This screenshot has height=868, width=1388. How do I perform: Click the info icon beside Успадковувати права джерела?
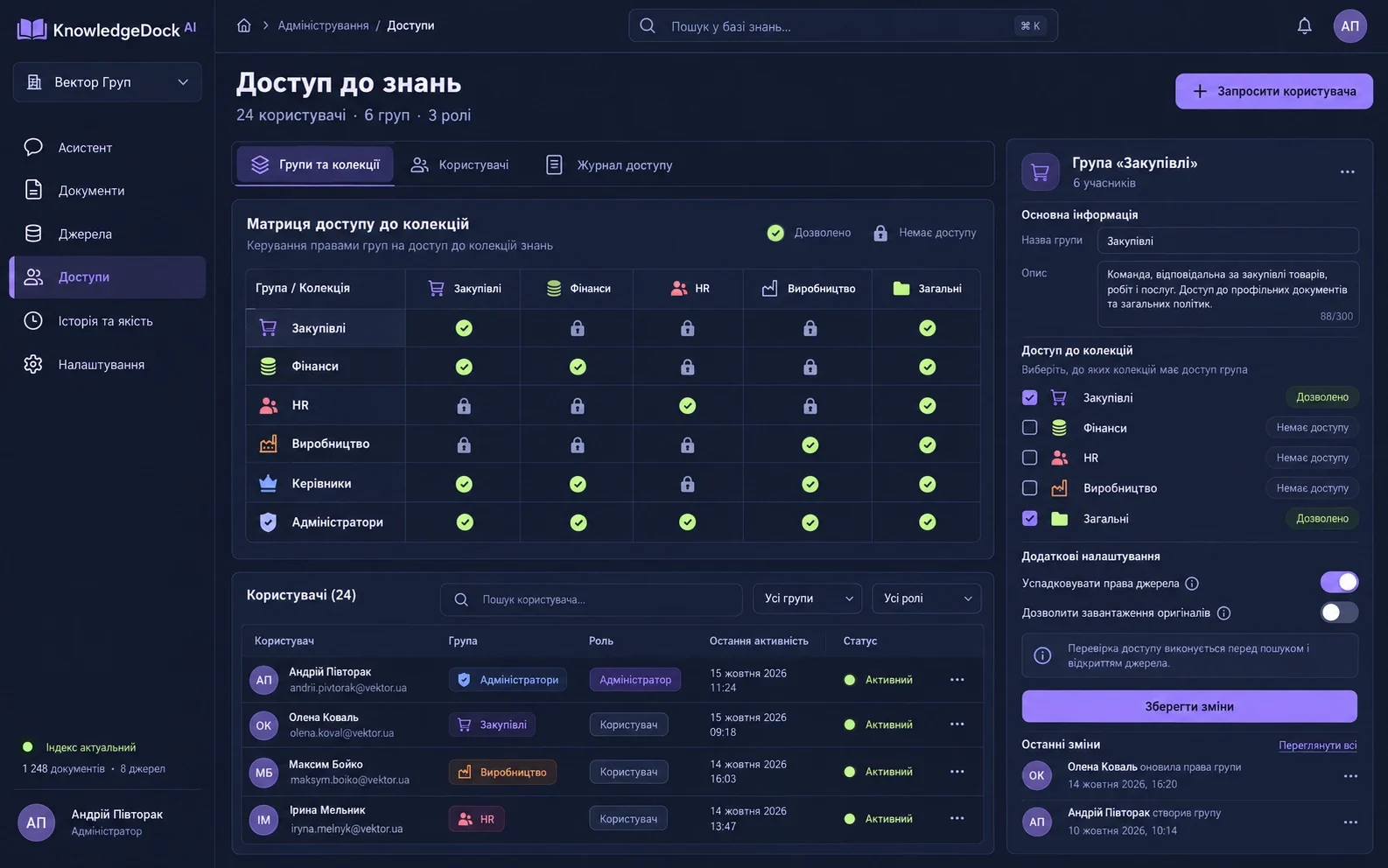pos(1192,584)
